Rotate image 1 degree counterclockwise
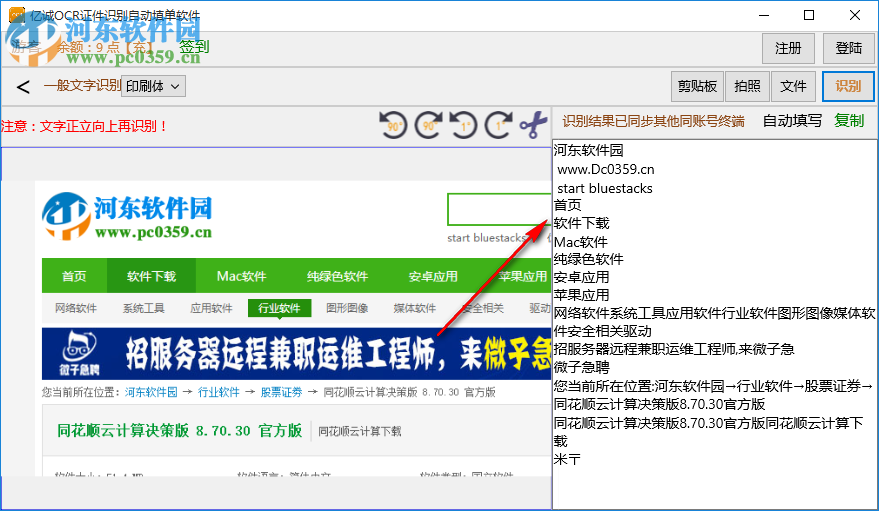The image size is (879, 511). point(463,124)
